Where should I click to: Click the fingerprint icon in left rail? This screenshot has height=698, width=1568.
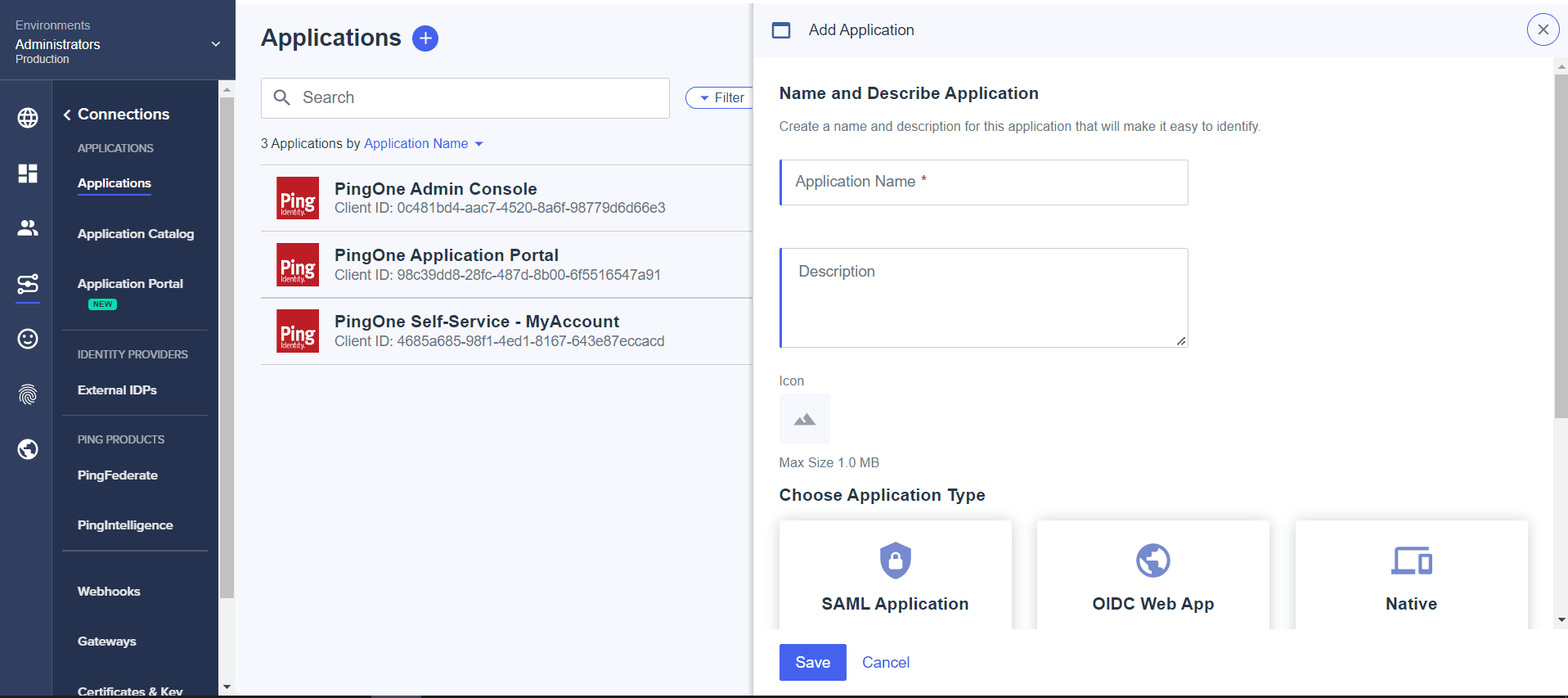point(28,394)
